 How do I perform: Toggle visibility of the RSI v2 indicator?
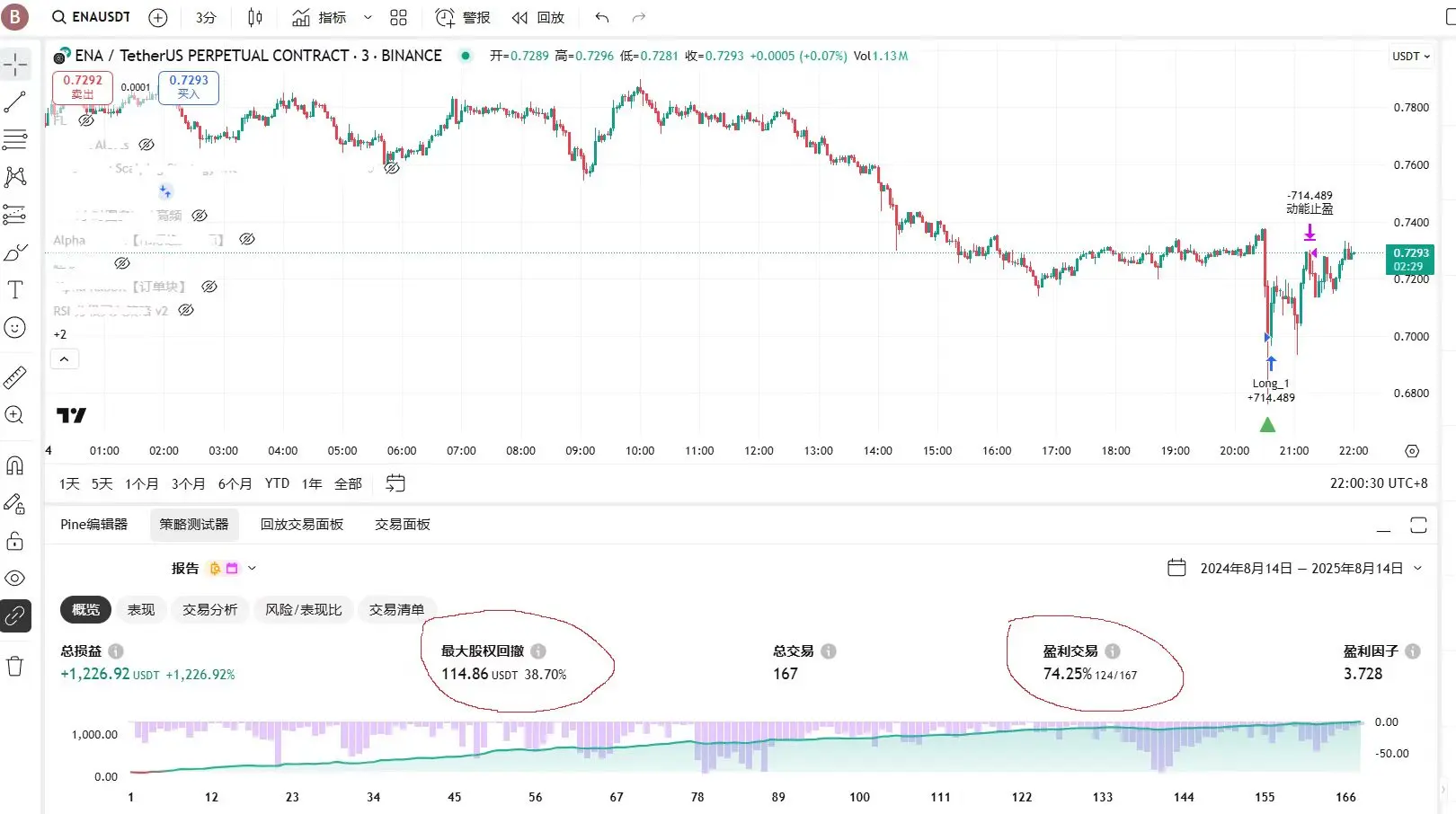pos(186,310)
